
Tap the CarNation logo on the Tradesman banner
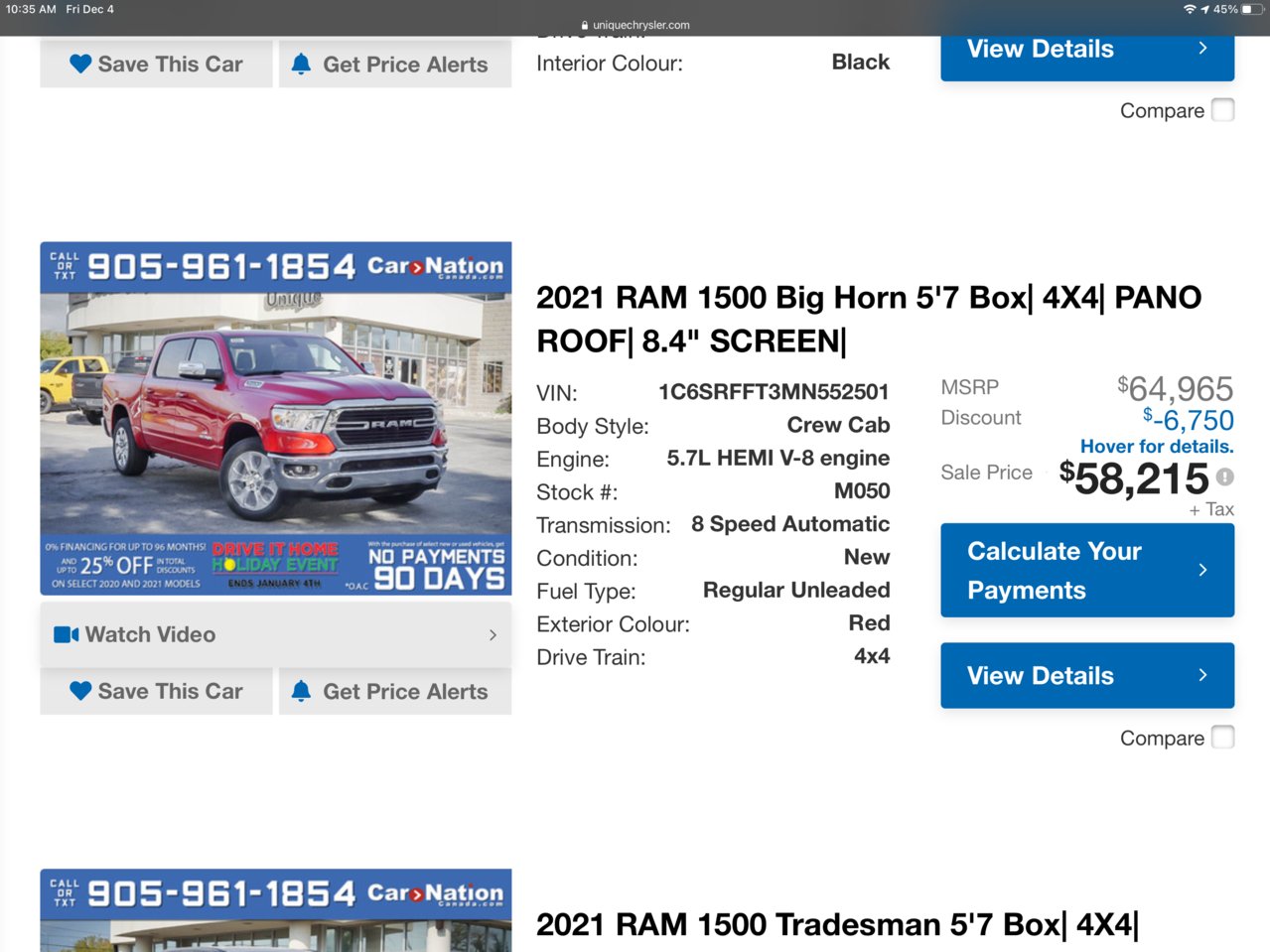point(435,893)
